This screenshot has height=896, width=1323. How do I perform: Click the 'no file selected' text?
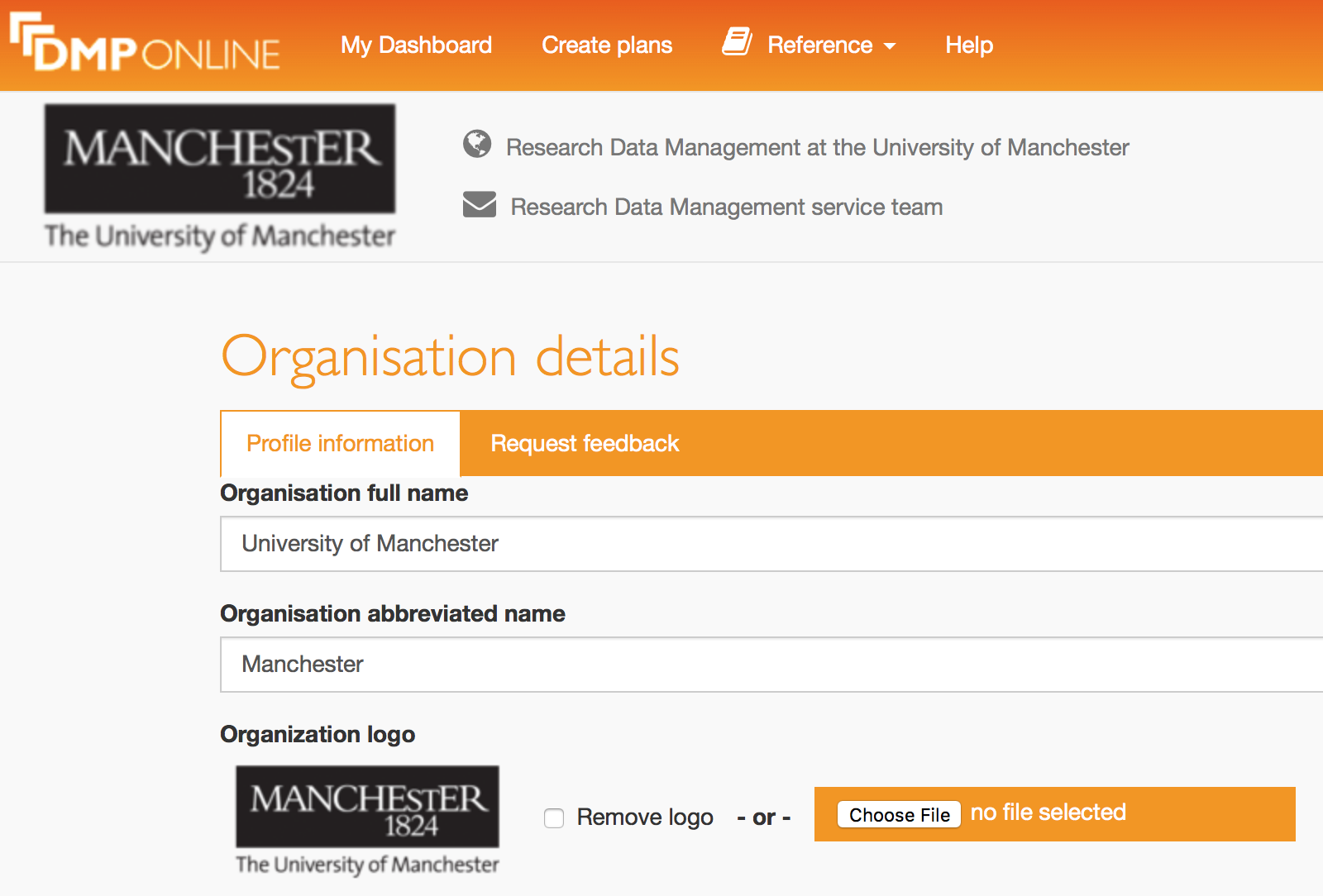tap(1048, 813)
